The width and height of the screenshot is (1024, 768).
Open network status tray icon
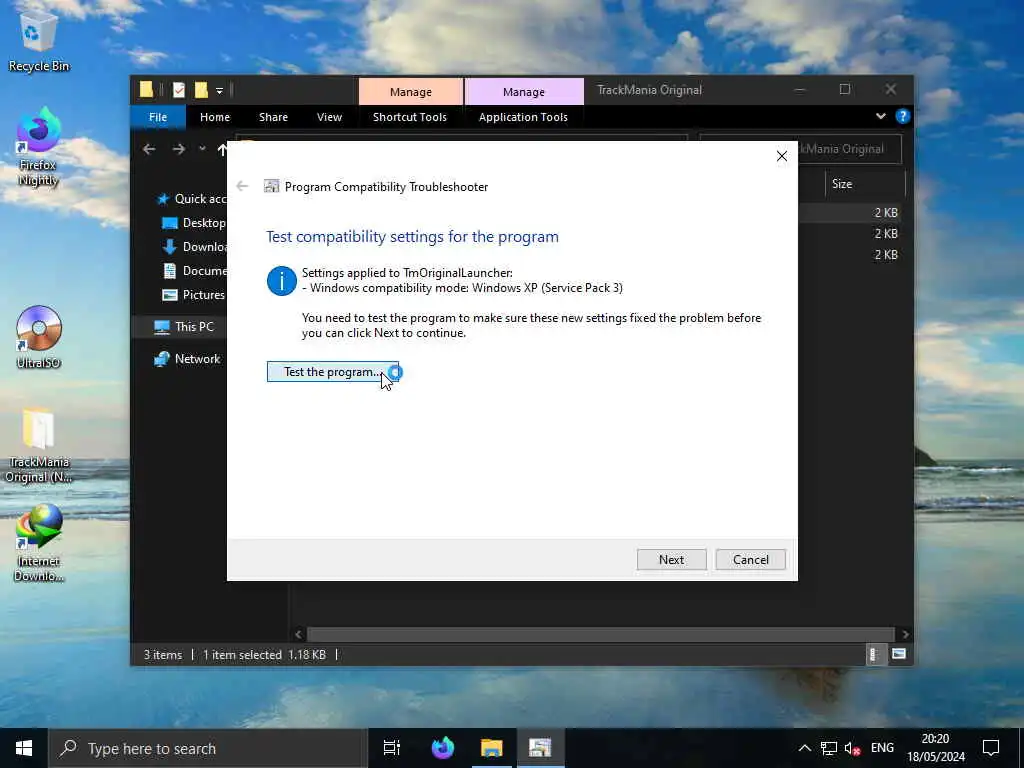click(829, 748)
